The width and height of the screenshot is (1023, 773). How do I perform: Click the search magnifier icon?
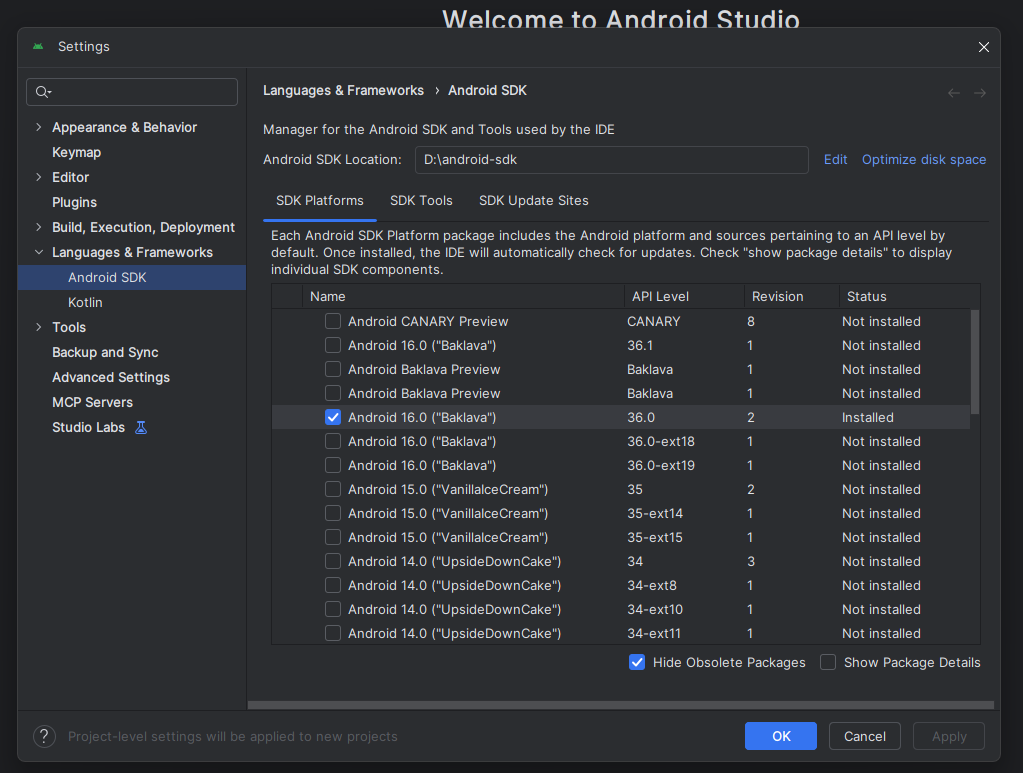[x=42, y=92]
